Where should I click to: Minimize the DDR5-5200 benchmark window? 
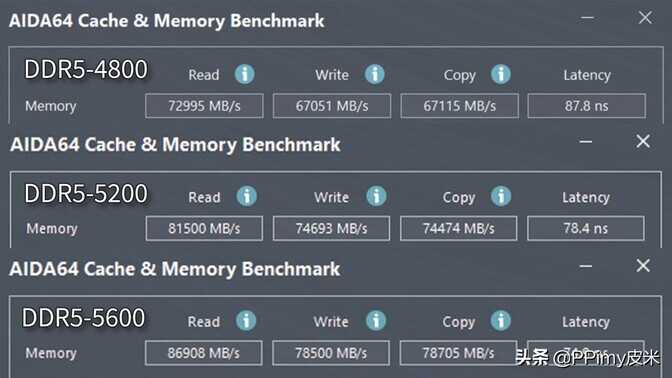pyautogui.click(x=586, y=141)
